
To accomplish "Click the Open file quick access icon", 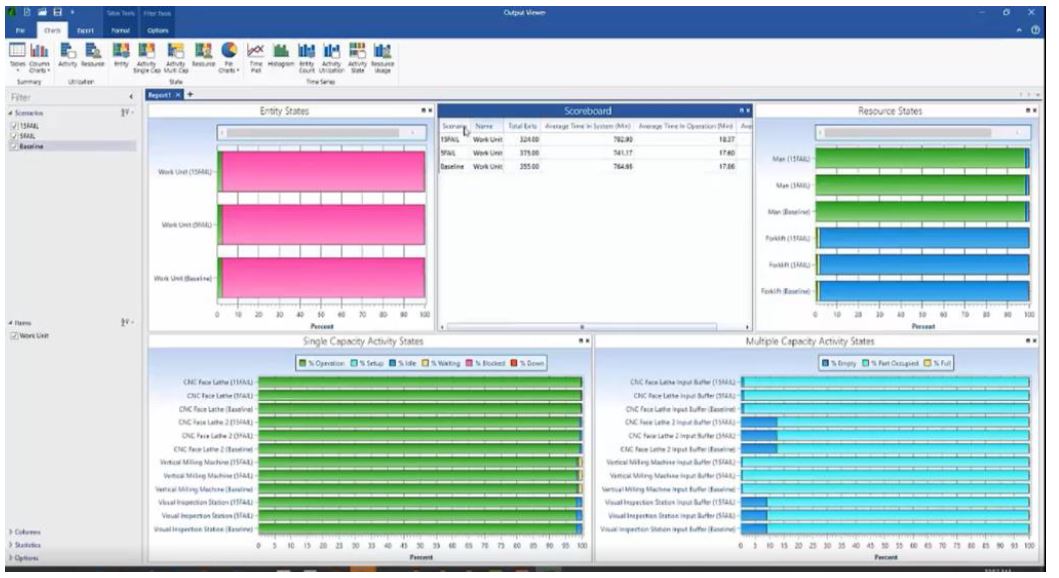I will tap(43, 12).
